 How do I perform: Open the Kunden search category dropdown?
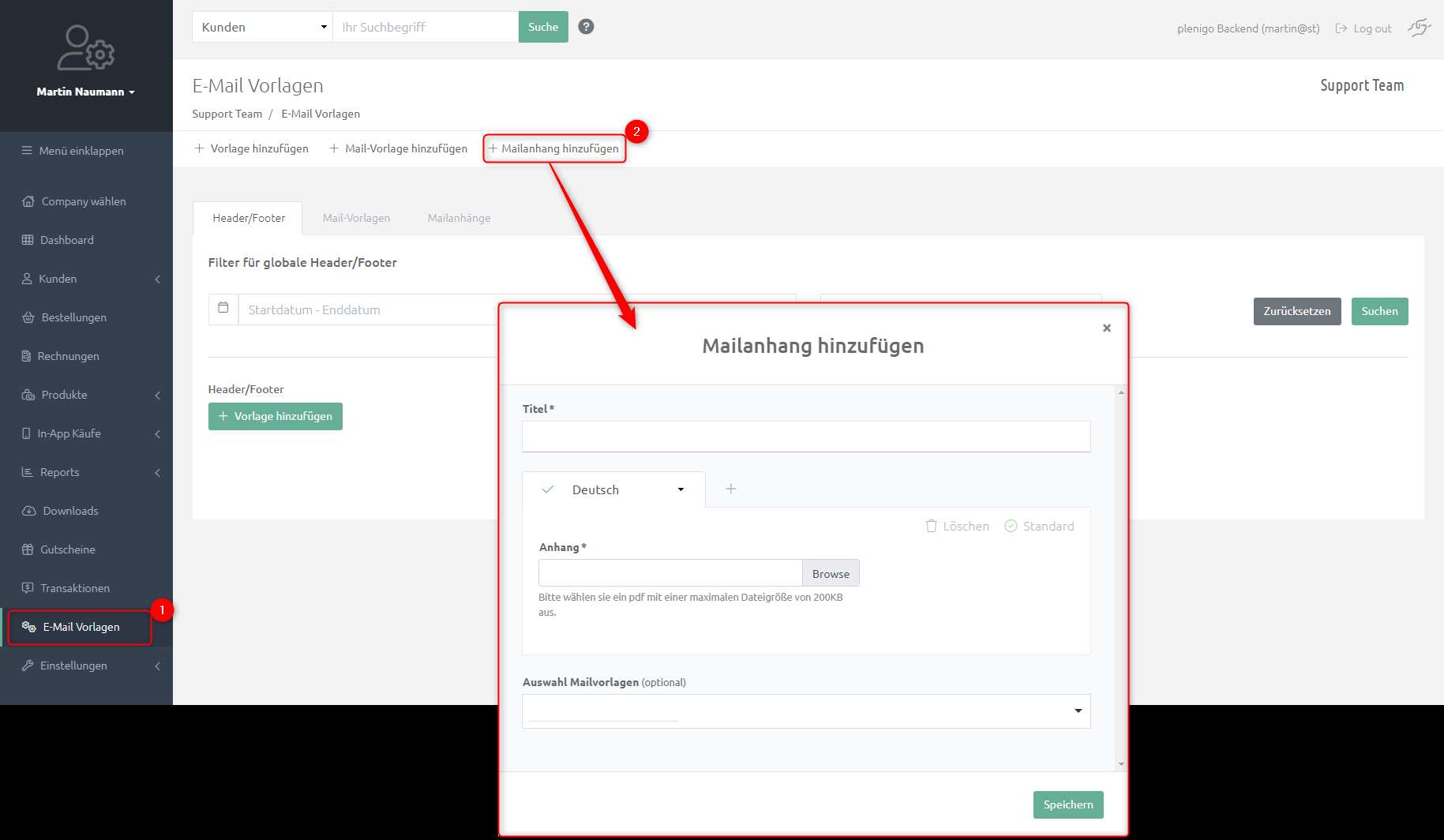pos(262,27)
